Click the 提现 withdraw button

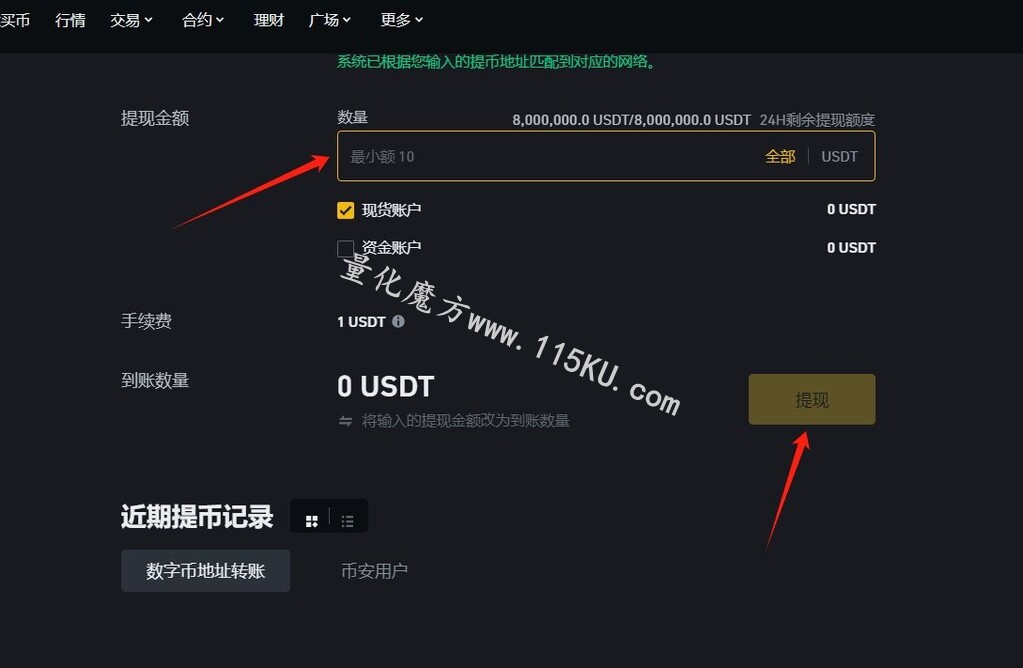pos(812,399)
